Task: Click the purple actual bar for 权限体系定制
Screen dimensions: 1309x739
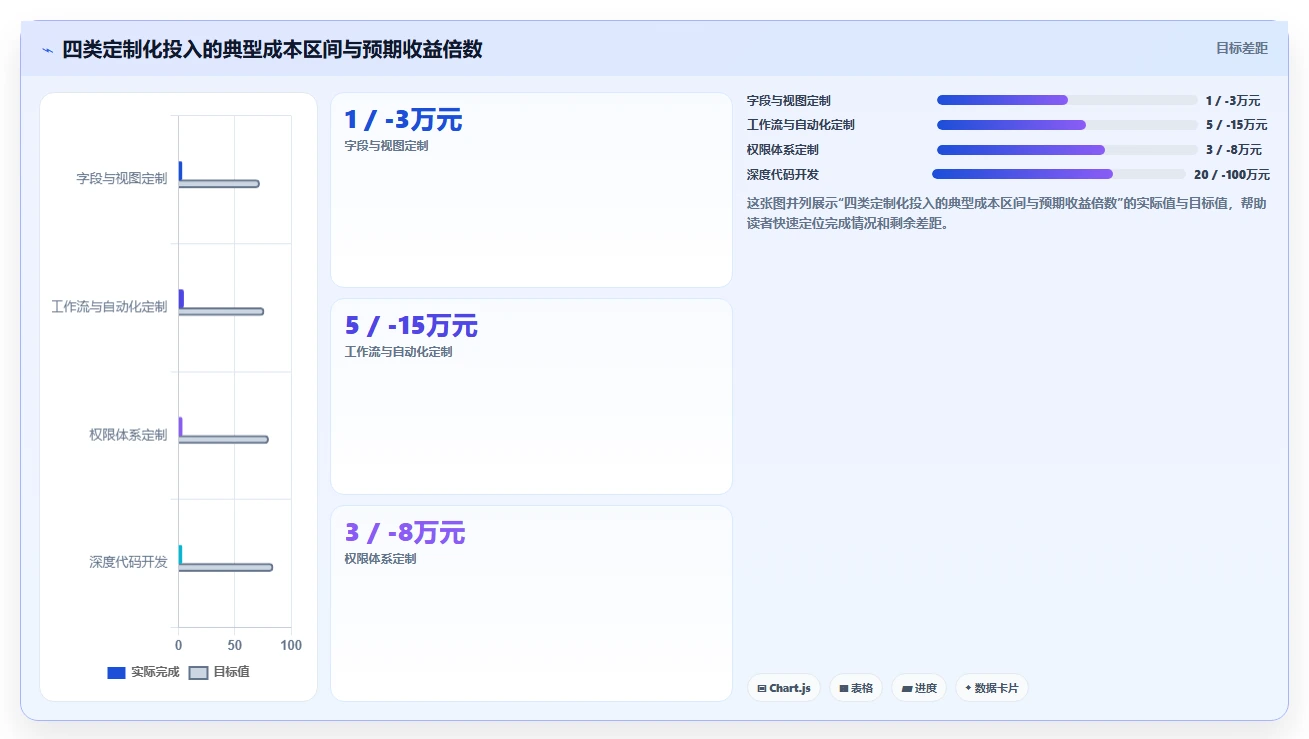Action: click(180, 427)
